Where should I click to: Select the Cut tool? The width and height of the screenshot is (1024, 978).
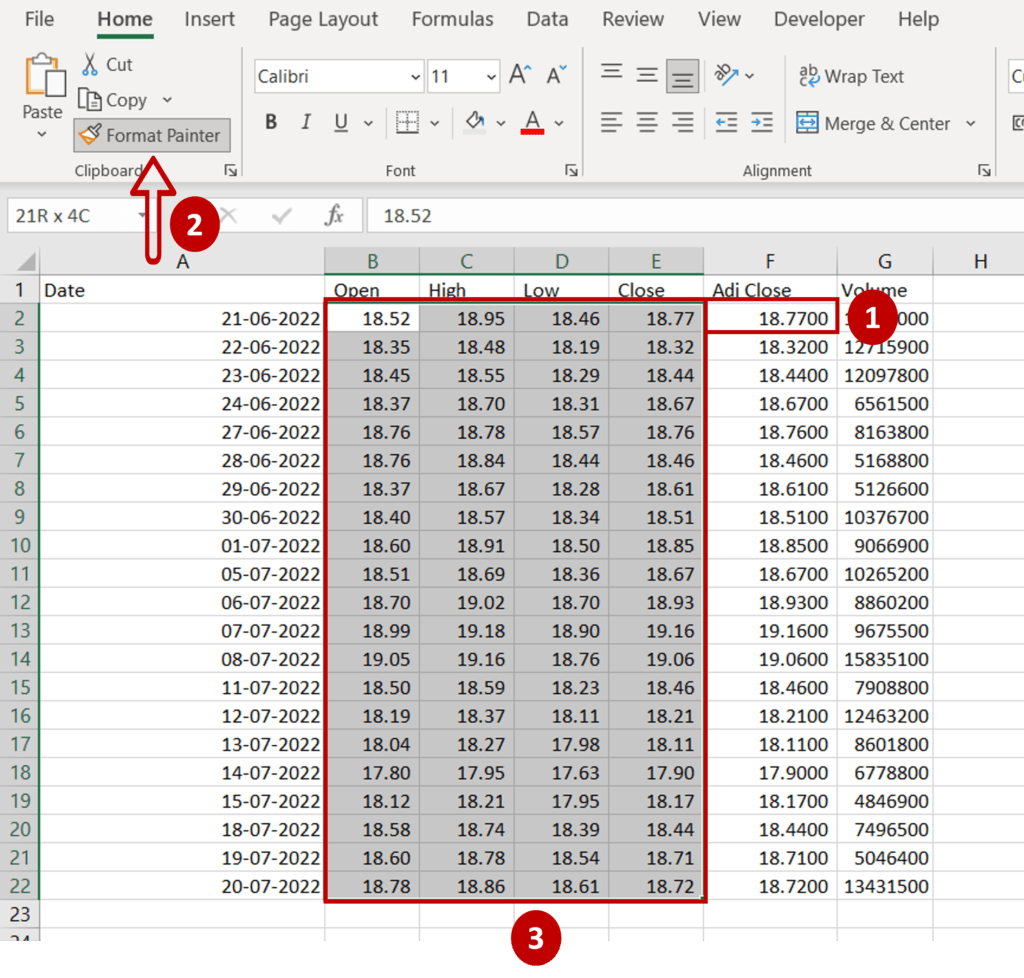pos(106,63)
